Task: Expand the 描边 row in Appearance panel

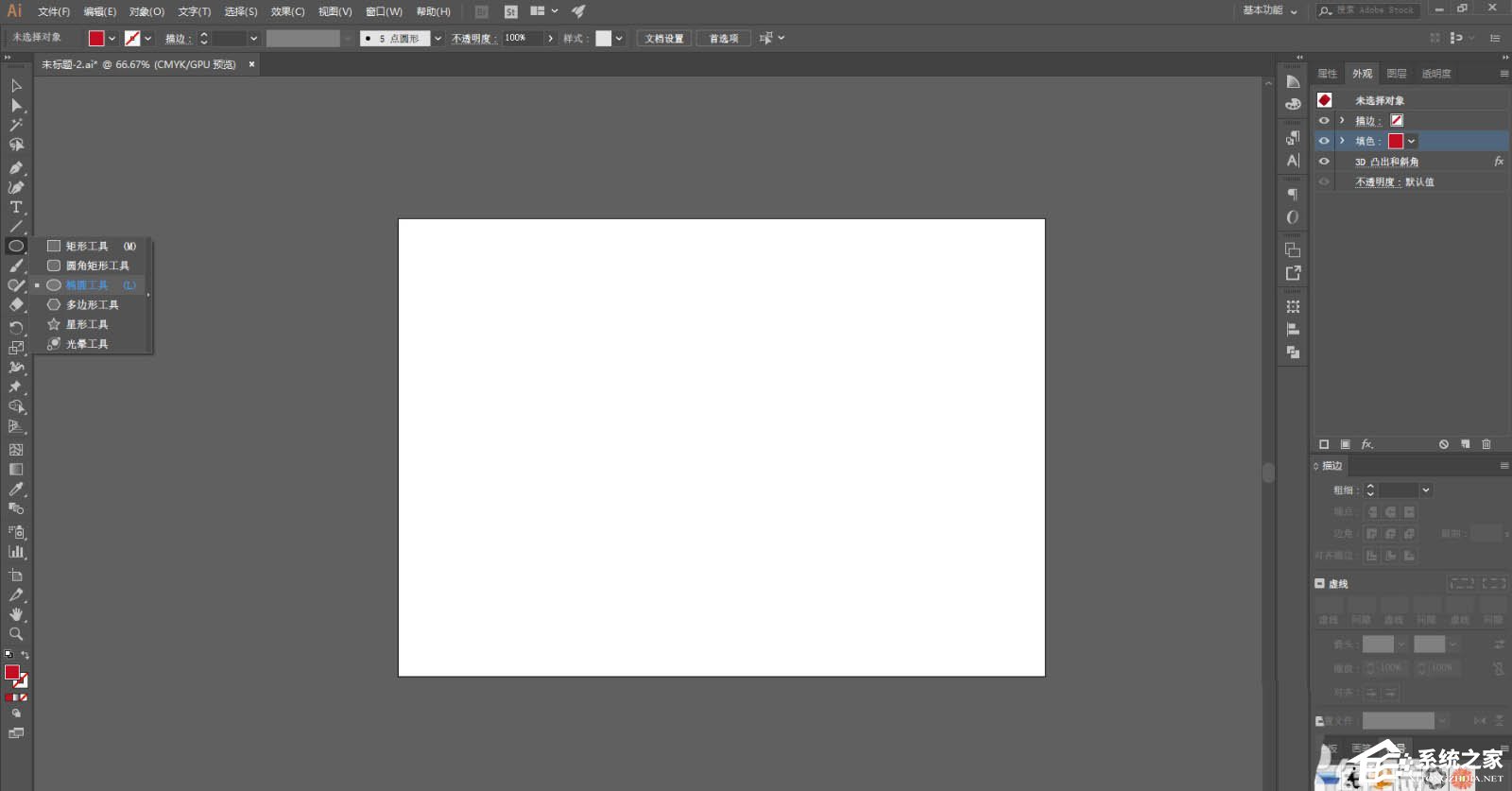Action: tap(1342, 121)
